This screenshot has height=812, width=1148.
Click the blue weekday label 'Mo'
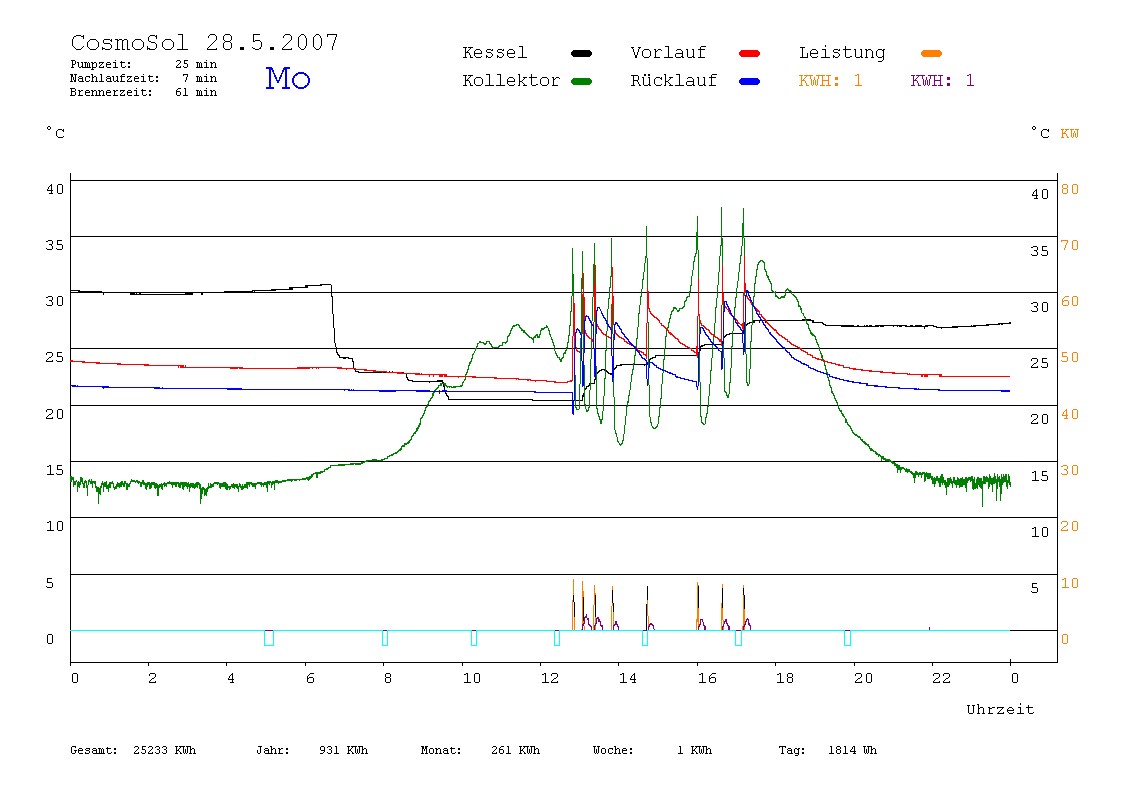[x=288, y=78]
